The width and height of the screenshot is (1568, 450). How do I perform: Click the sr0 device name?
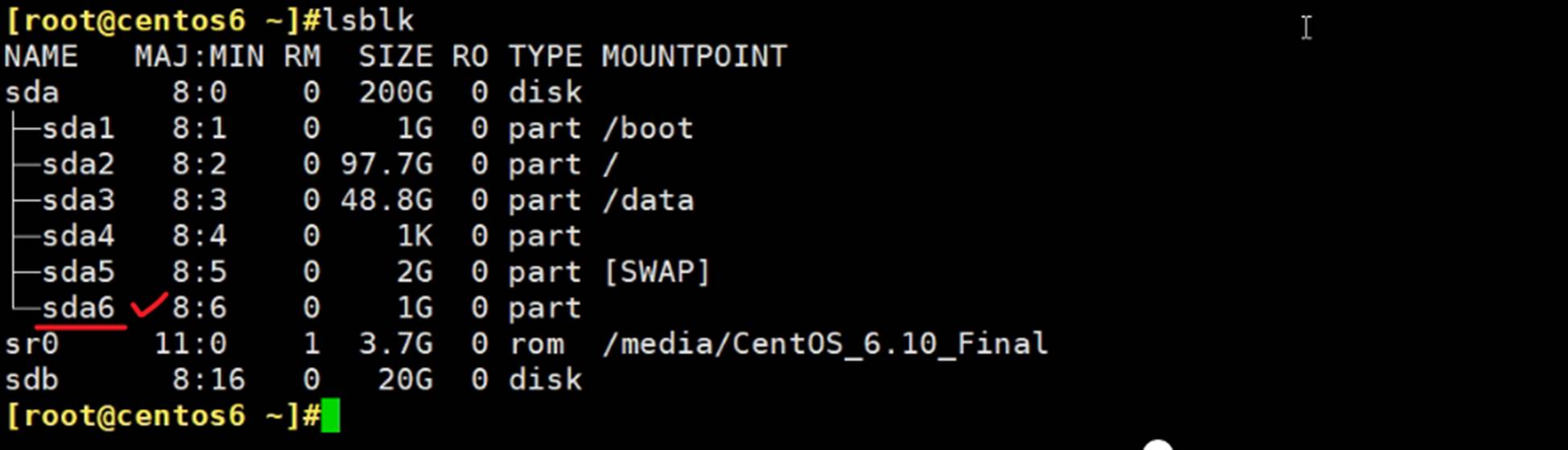(32, 345)
